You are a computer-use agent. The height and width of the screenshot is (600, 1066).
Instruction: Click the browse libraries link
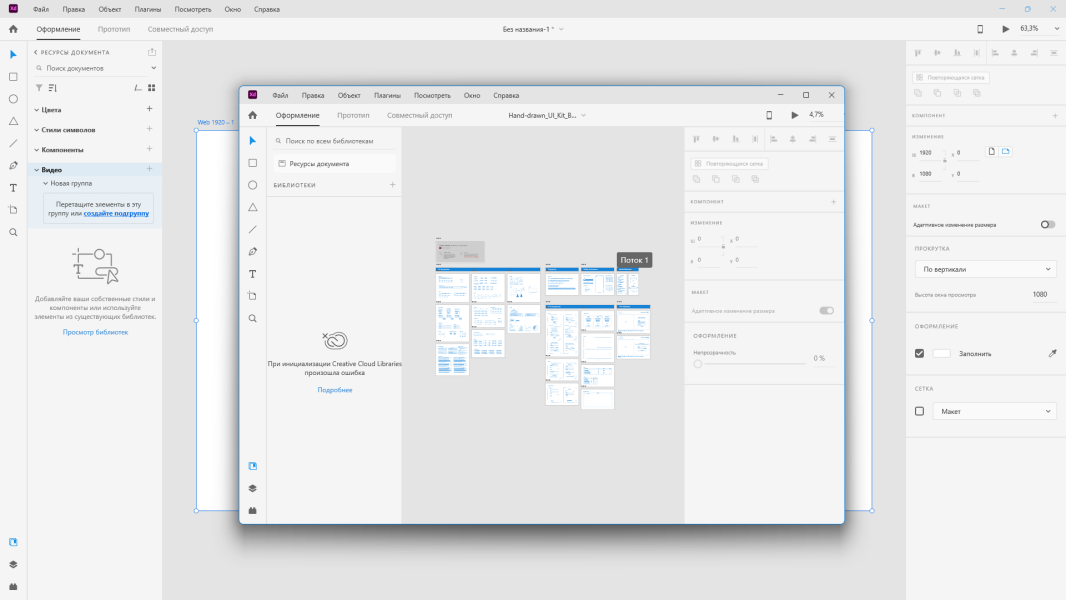95,332
